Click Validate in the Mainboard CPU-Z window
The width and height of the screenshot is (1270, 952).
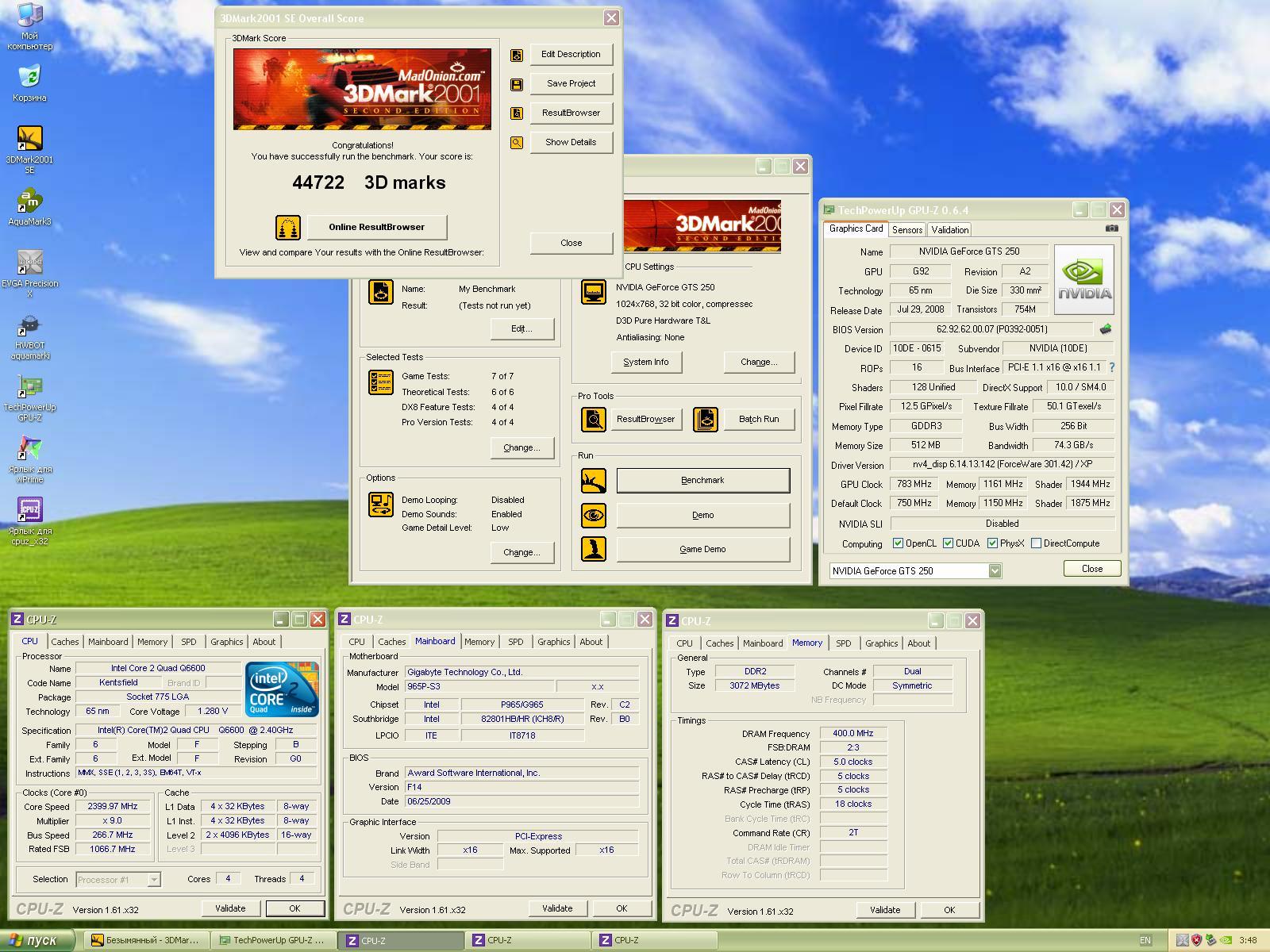557,908
